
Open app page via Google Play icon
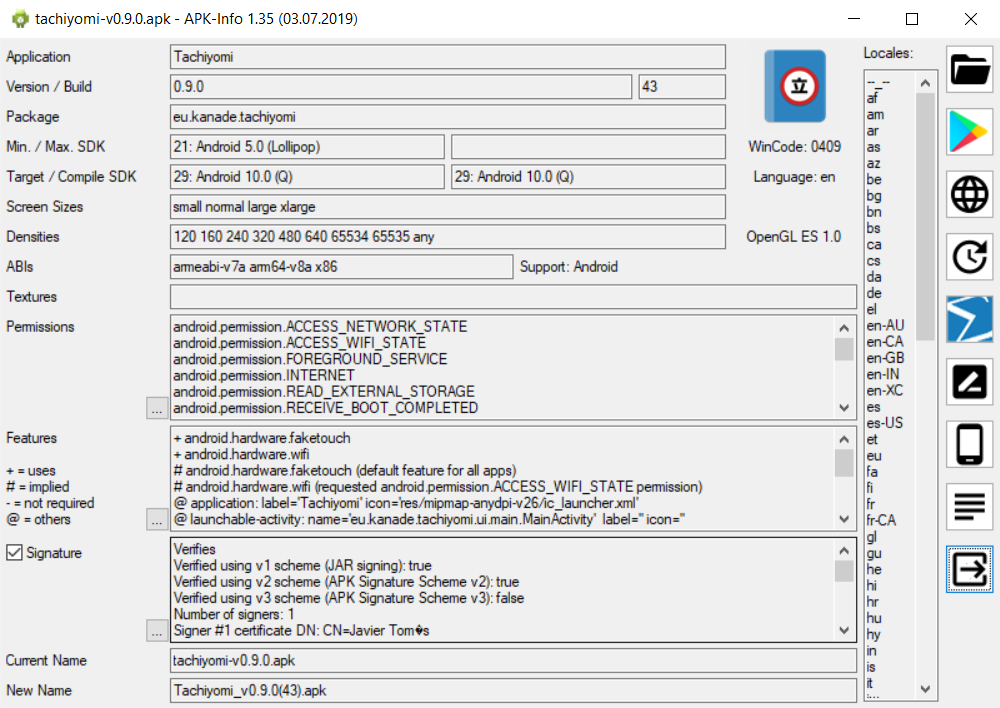[x=969, y=132]
